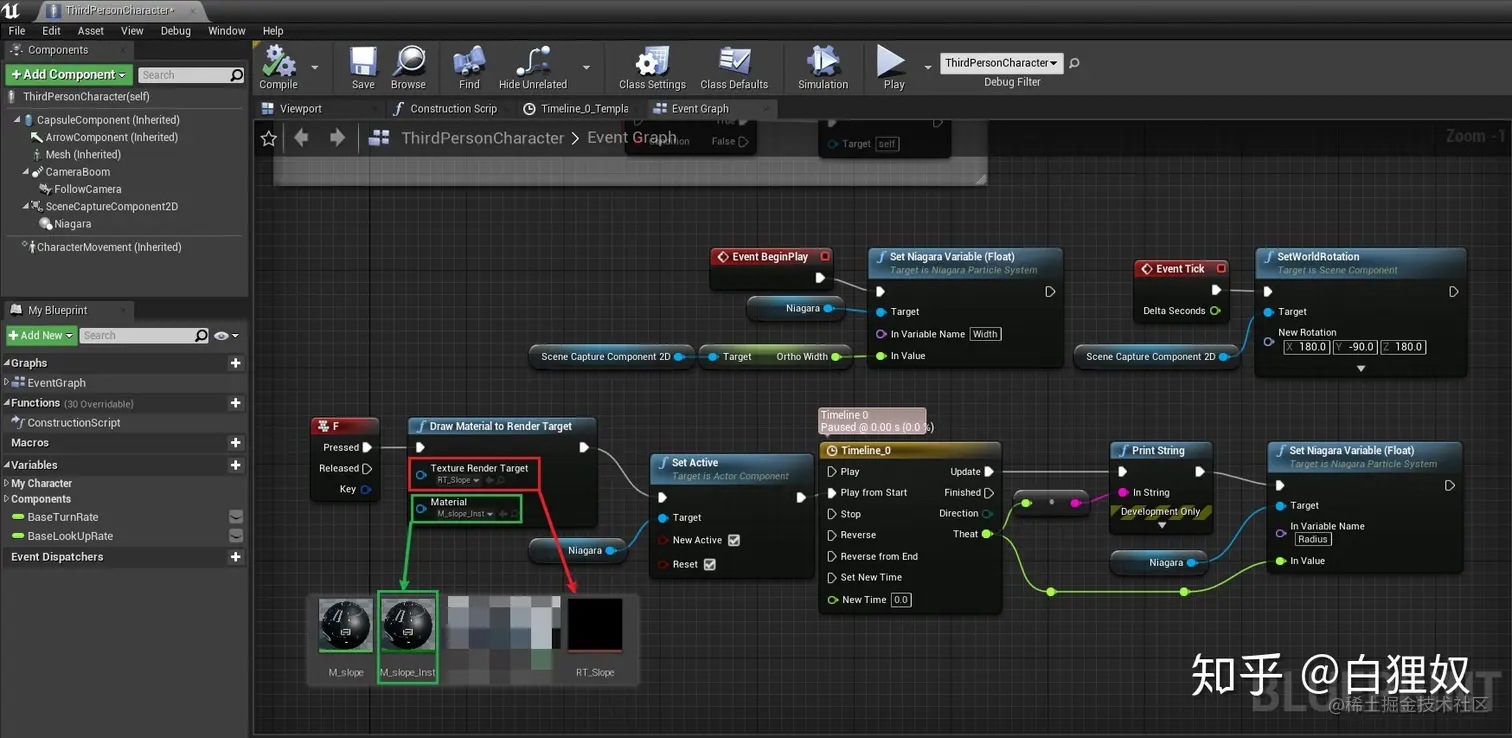Select the FollowCamera component

tap(88, 189)
